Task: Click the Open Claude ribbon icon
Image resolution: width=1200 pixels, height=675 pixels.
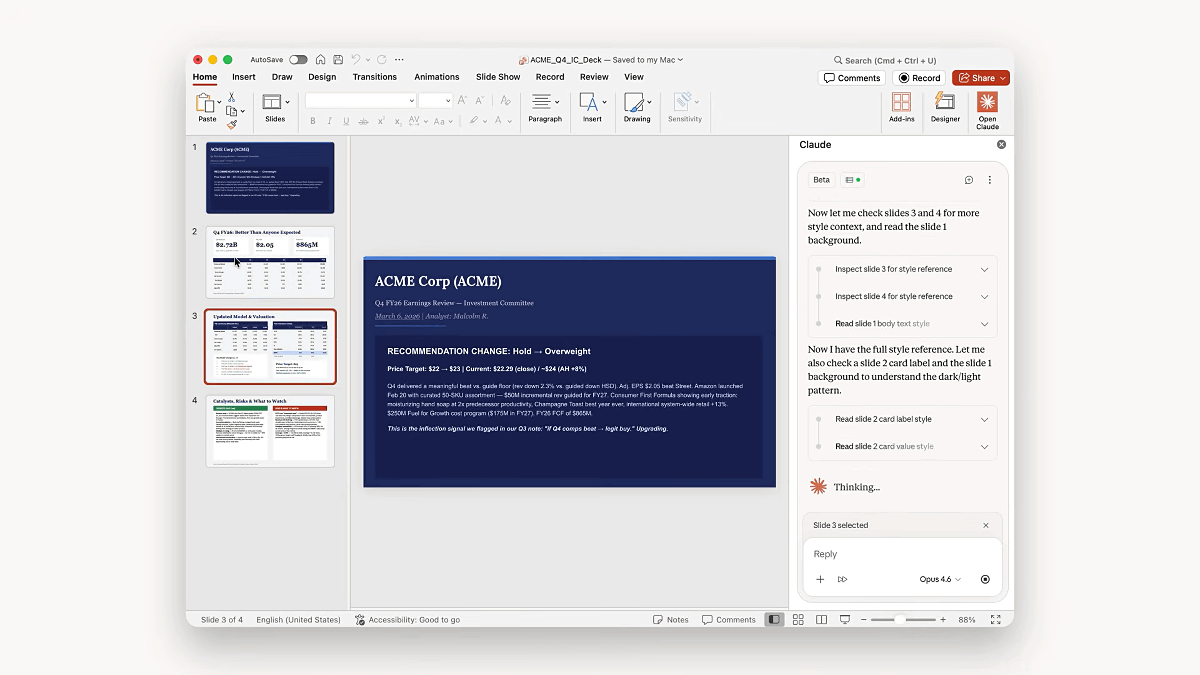Action: click(x=987, y=107)
